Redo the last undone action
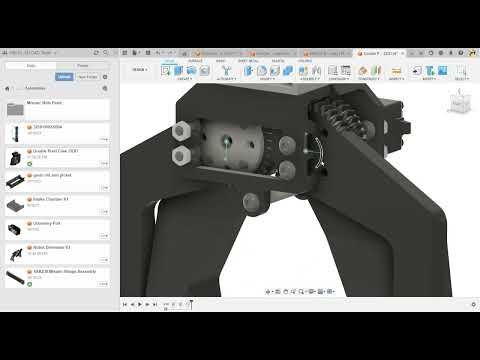 click(x=170, y=53)
